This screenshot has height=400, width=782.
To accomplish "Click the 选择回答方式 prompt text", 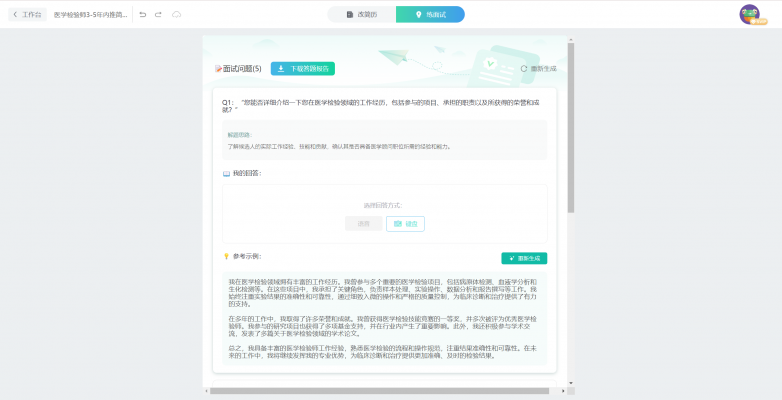I will pyautogui.click(x=383, y=205).
